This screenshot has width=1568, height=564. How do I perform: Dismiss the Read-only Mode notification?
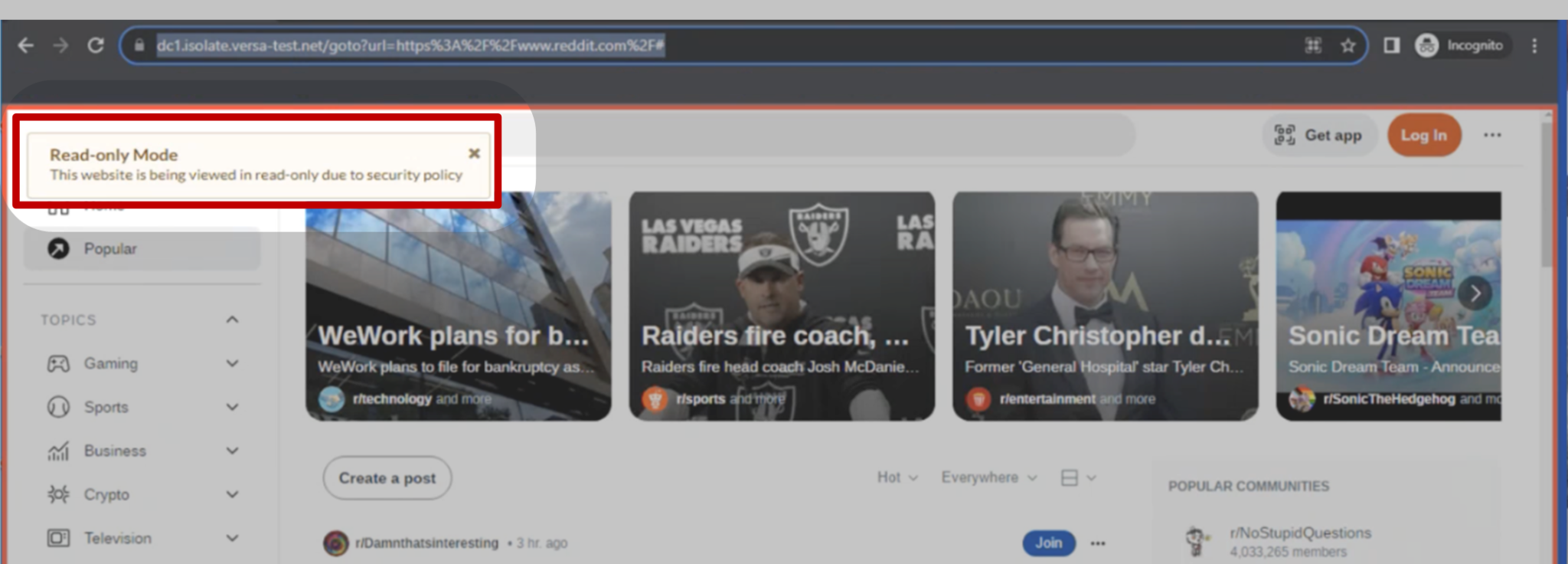point(474,153)
